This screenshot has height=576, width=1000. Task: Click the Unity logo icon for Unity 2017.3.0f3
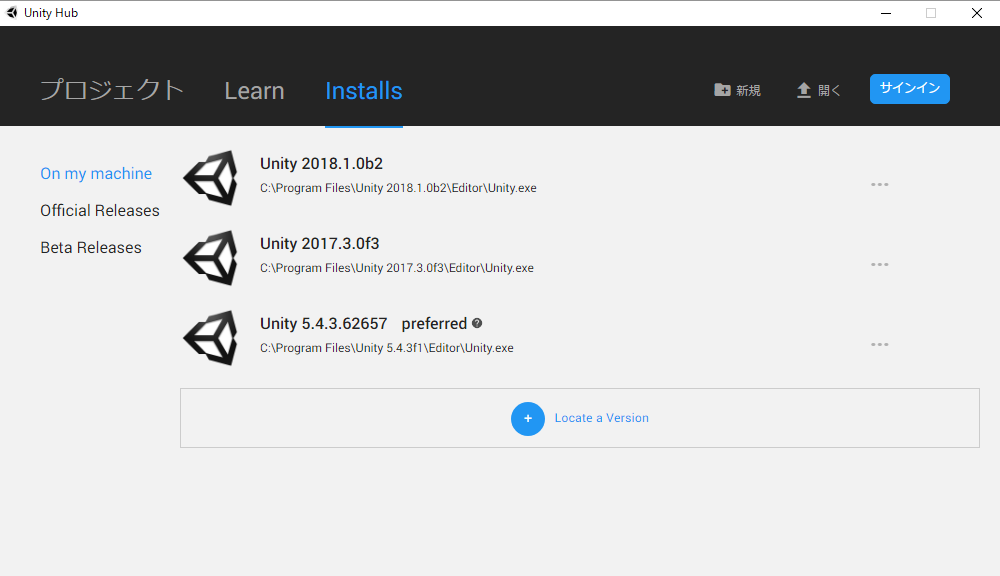coord(210,258)
